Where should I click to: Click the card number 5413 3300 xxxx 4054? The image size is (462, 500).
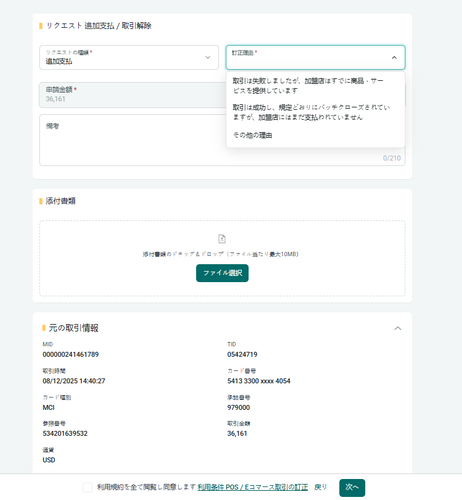(x=259, y=381)
